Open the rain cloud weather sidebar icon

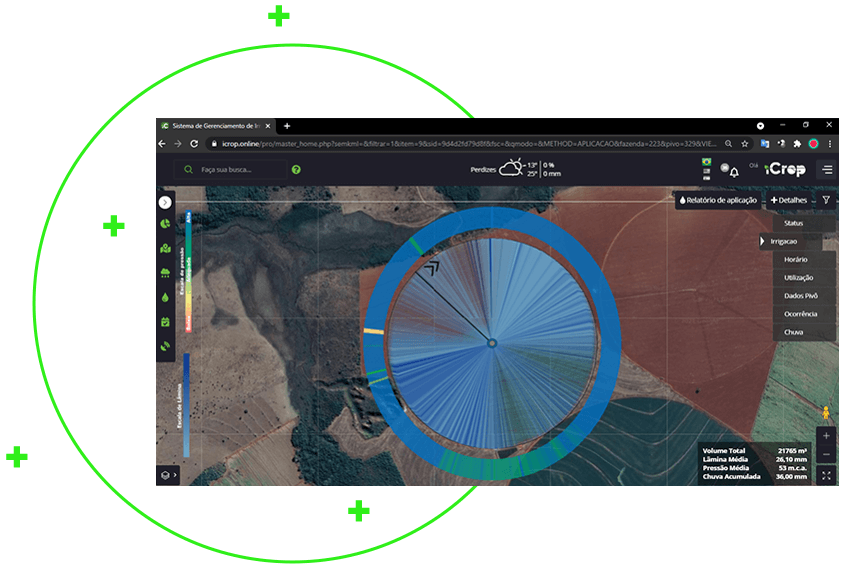tap(165, 272)
